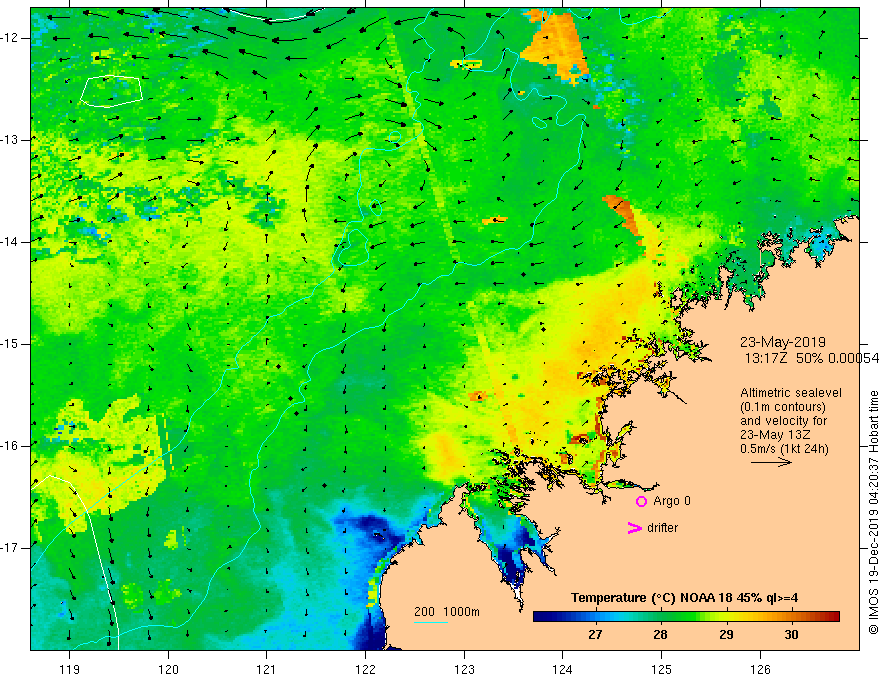880x680 pixels.
Task: Click the text 13:17Z 50% 0.00054
Action: pos(812,358)
